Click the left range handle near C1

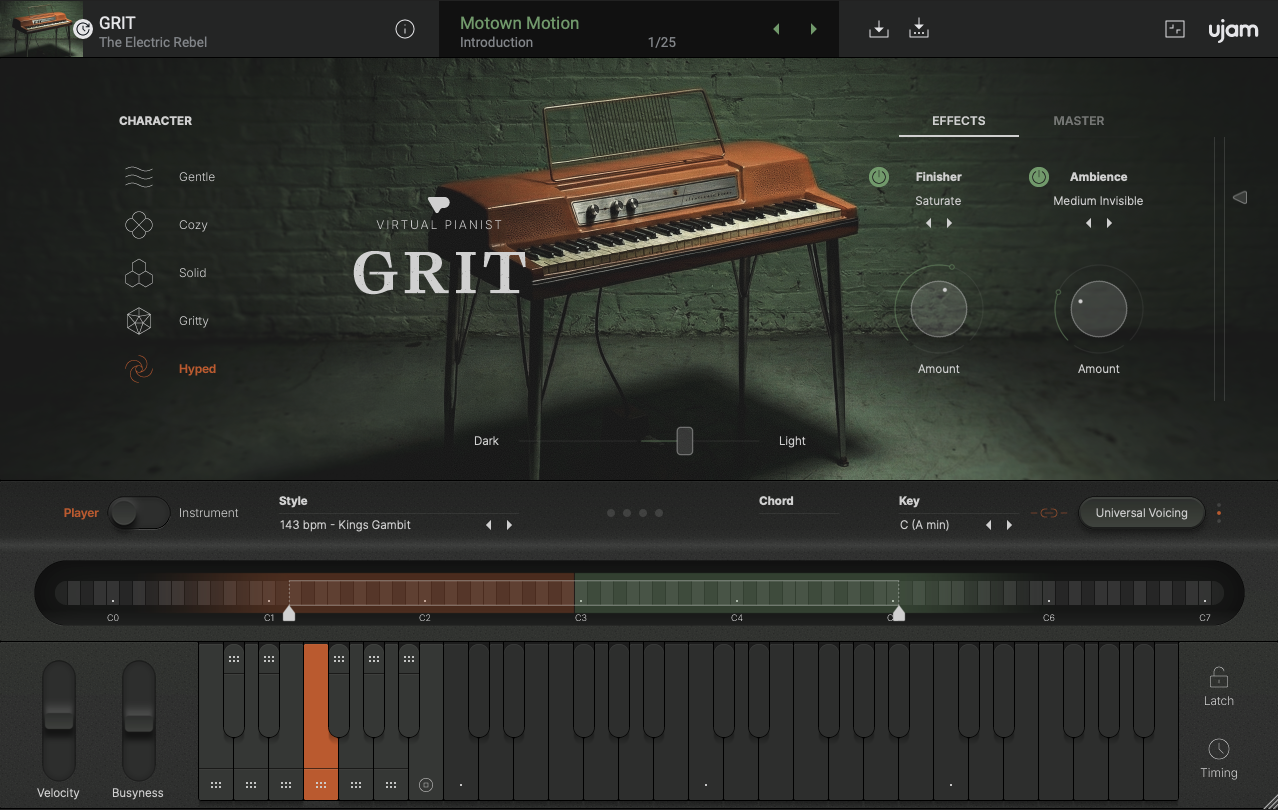(x=289, y=613)
